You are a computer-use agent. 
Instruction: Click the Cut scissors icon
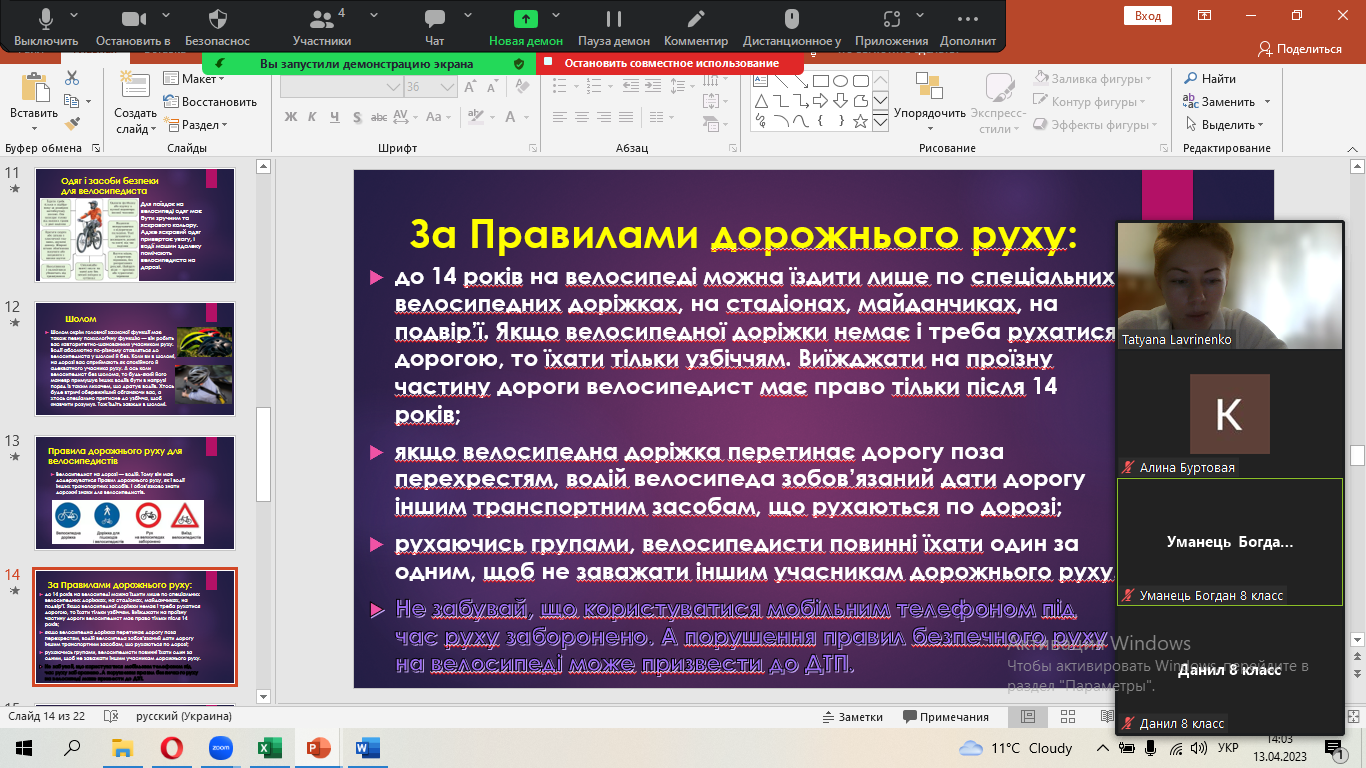pyautogui.click(x=72, y=79)
